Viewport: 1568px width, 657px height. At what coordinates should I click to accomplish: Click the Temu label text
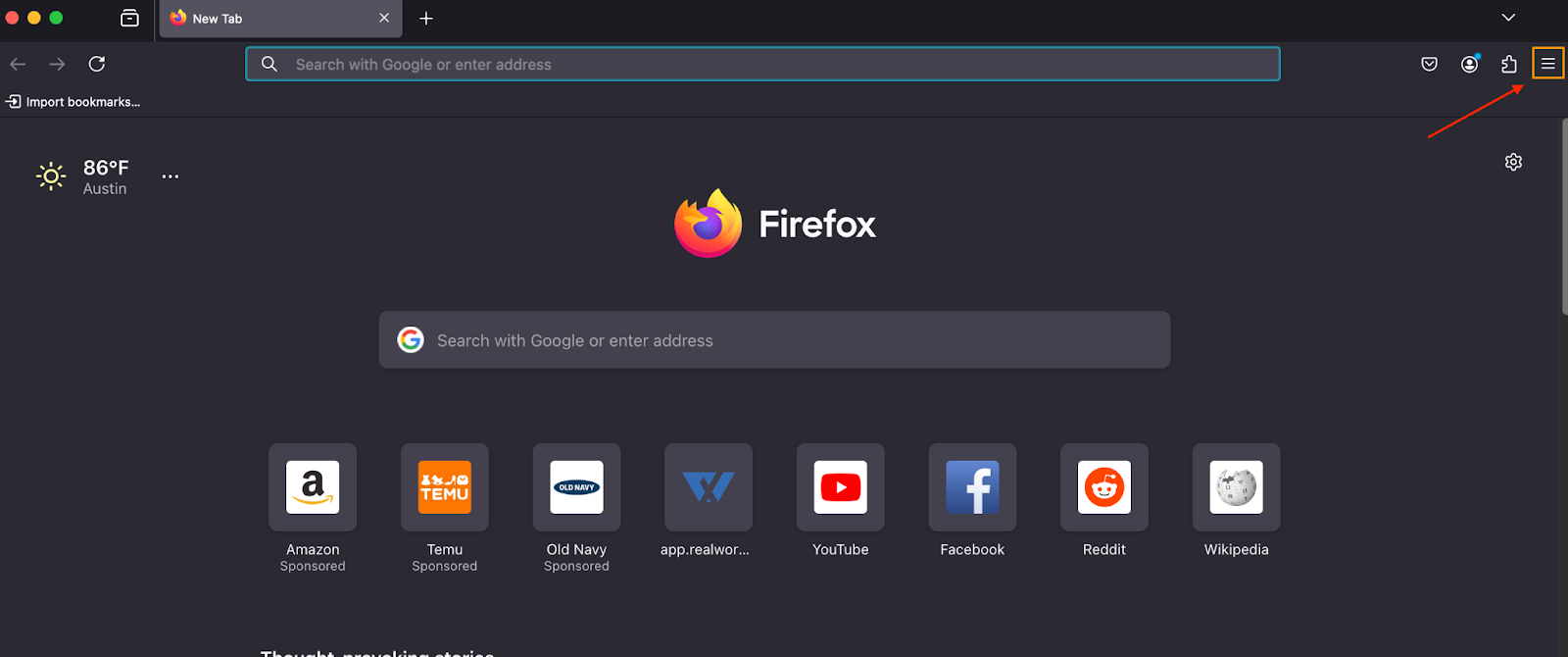(445, 550)
